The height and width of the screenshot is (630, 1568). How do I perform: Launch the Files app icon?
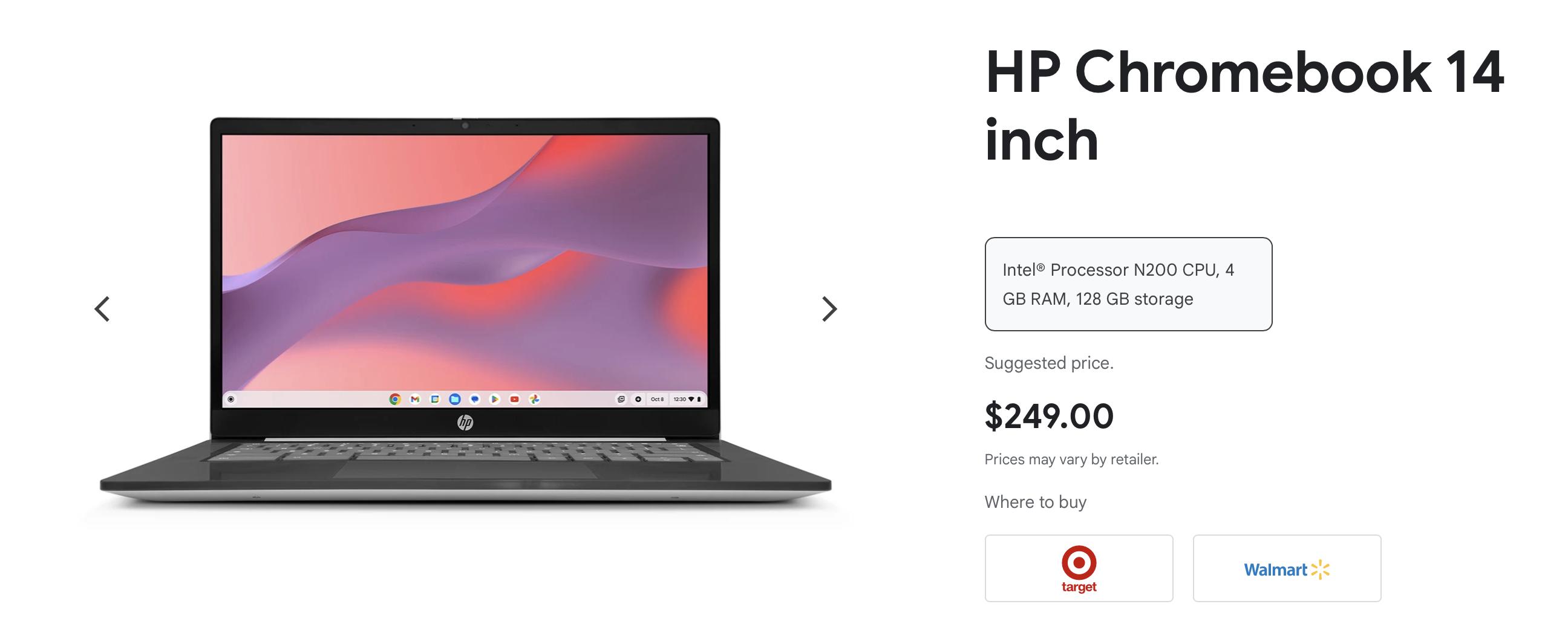[x=455, y=400]
